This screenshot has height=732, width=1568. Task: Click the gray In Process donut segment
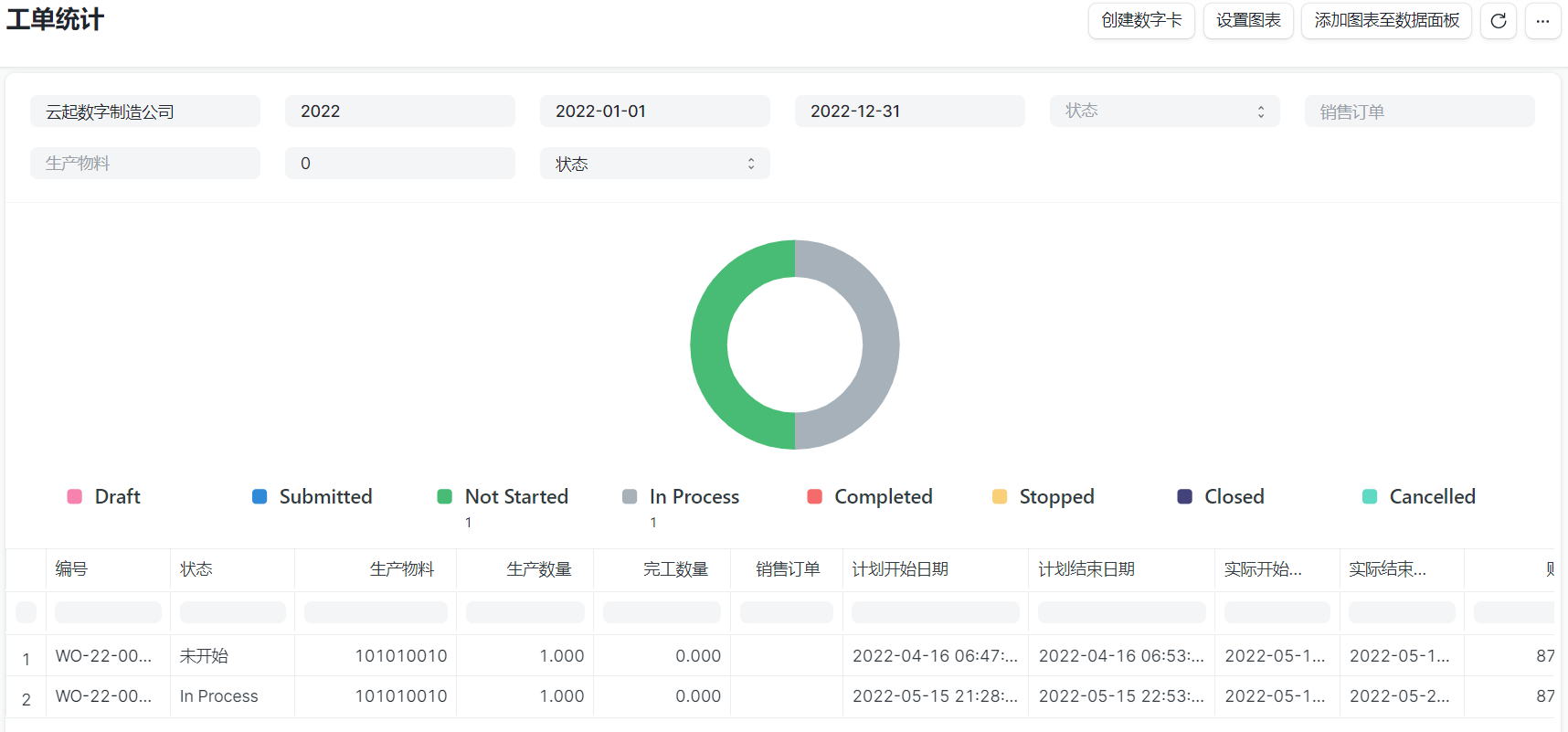click(x=881, y=345)
